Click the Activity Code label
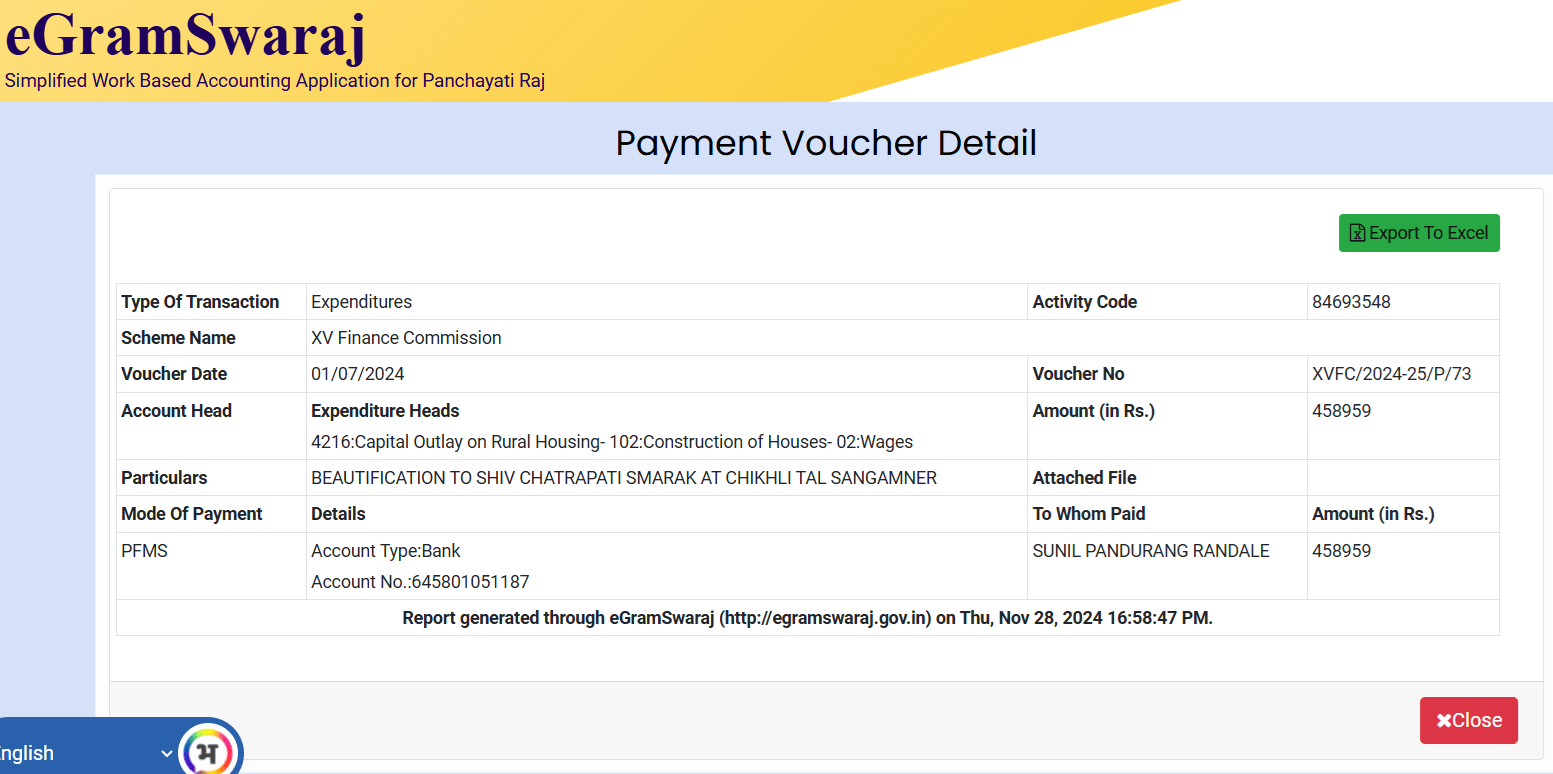The width and height of the screenshot is (1553, 774). pyautogui.click(x=1084, y=302)
